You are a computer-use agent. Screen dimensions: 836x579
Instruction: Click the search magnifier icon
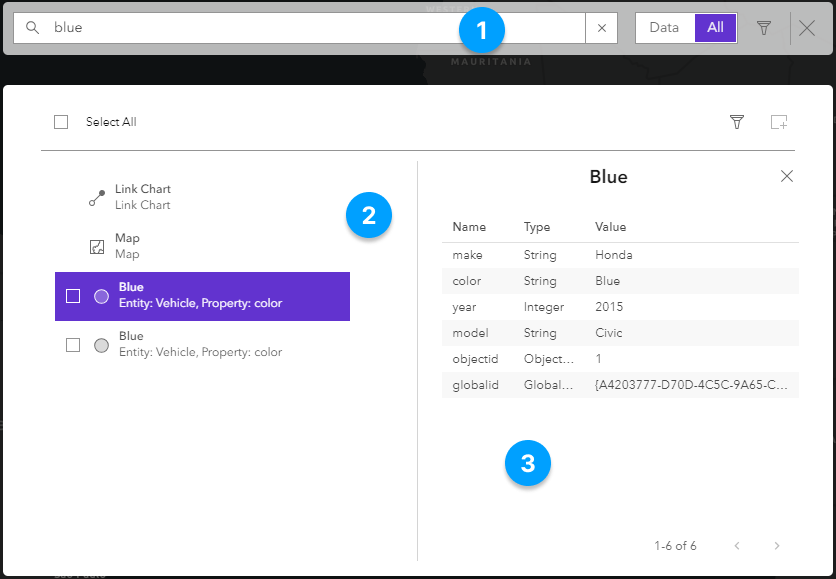click(32, 28)
